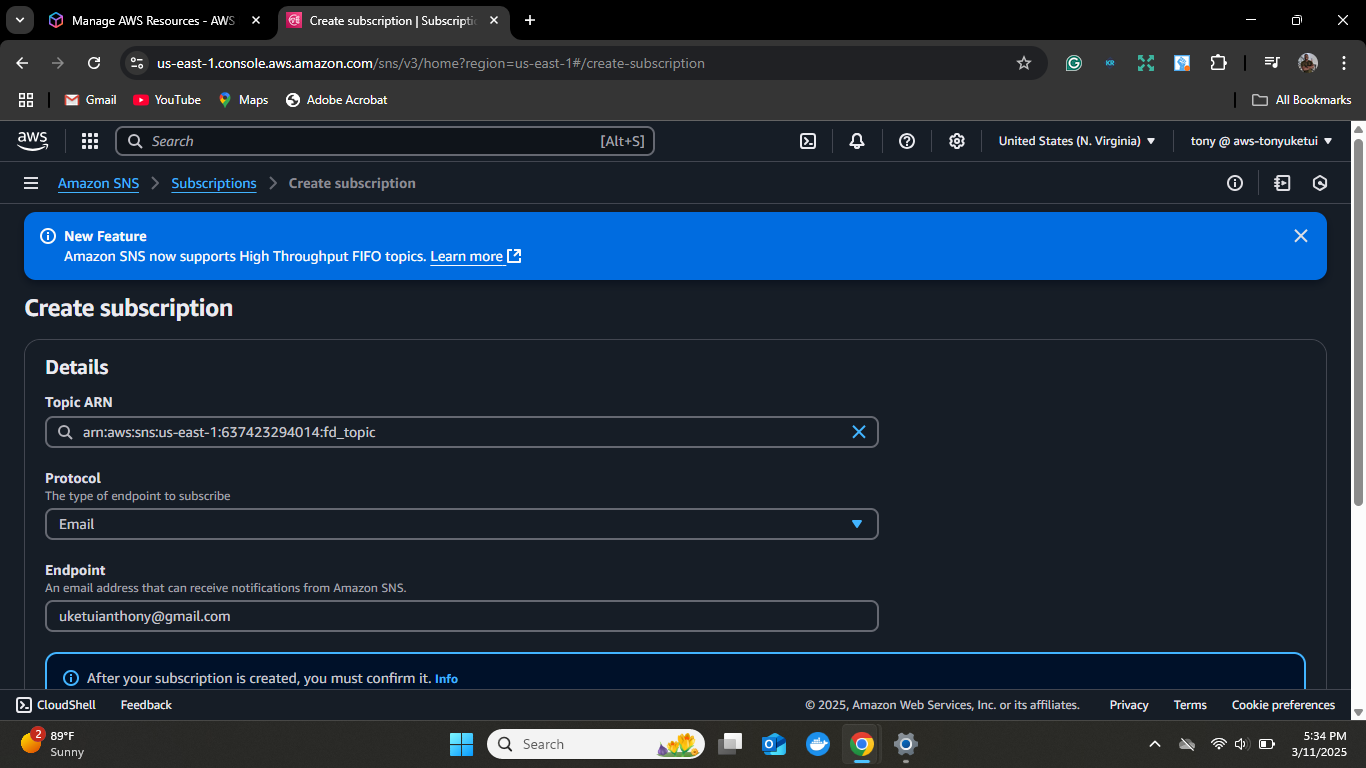Click the AWS logo home icon
The height and width of the screenshot is (768, 1366).
(x=33, y=141)
